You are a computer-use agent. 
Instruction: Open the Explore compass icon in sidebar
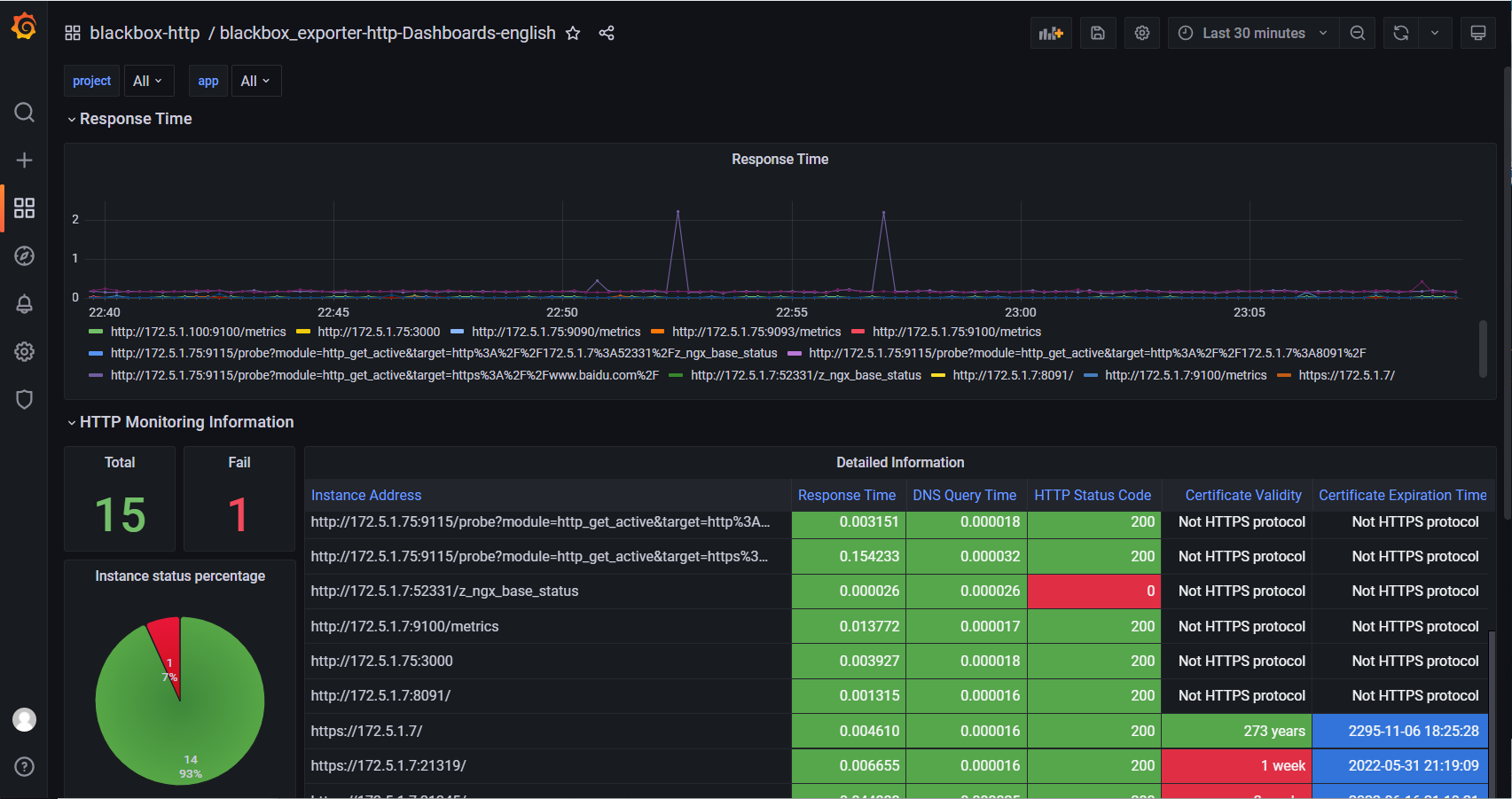tap(24, 255)
